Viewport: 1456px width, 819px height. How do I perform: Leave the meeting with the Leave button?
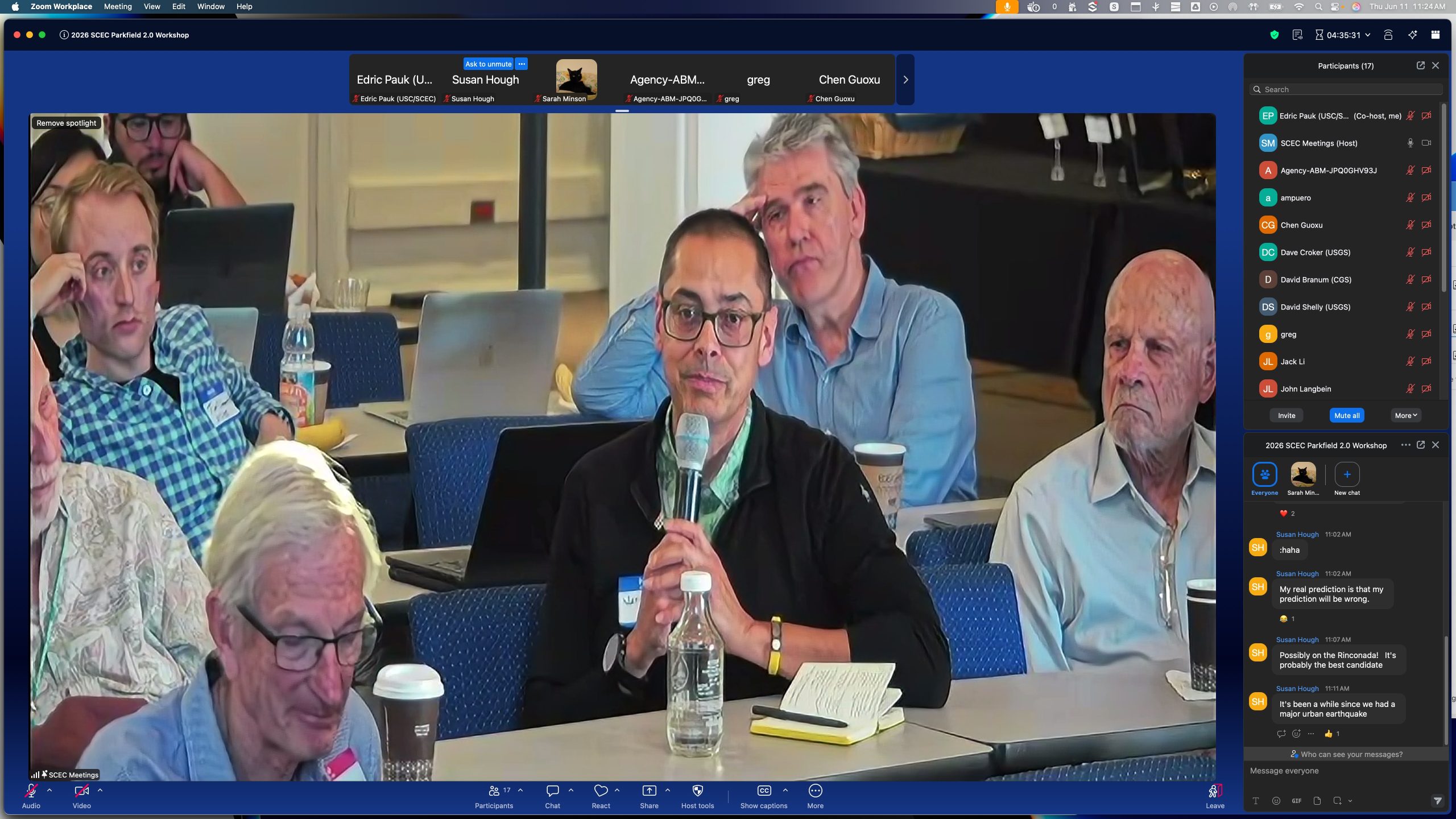(x=1215, y=796)
